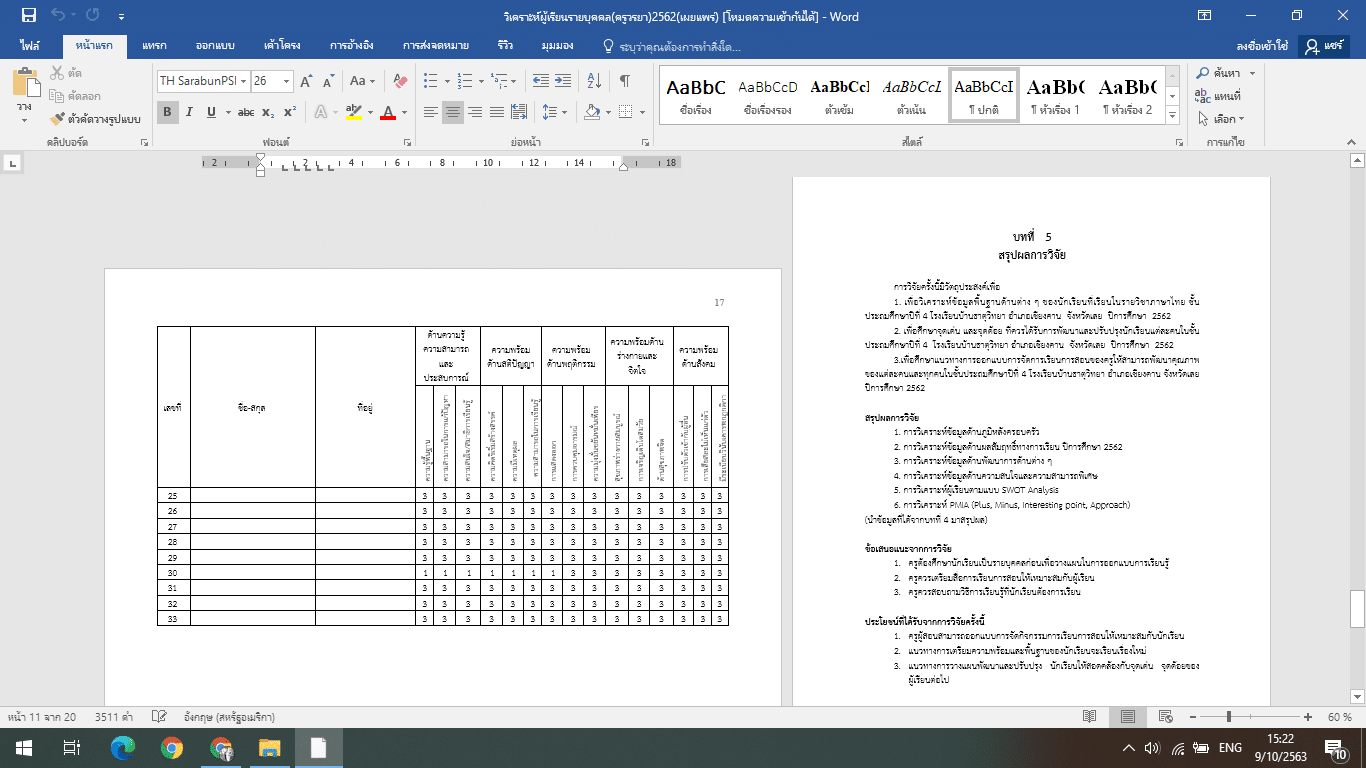The height and width of the screenshot is (768, 1366).
Task: Open File Explorer from the taskbar
Action: [x=269, y=747]
